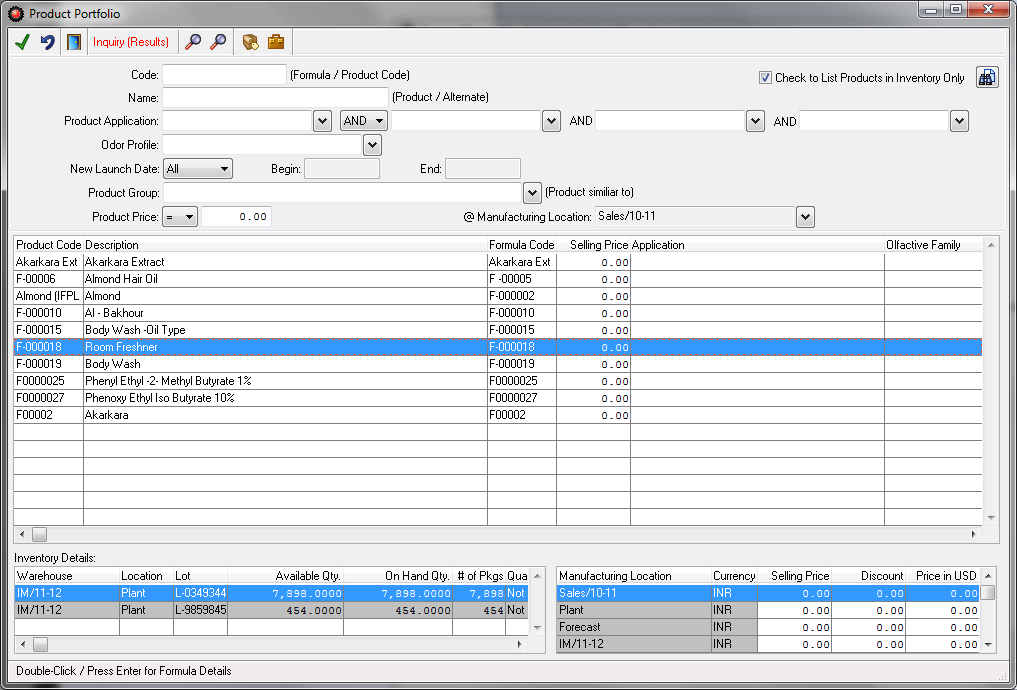Expand the Manufacturing Location 'Sales/10-11' dropdown

coord(805,216)
